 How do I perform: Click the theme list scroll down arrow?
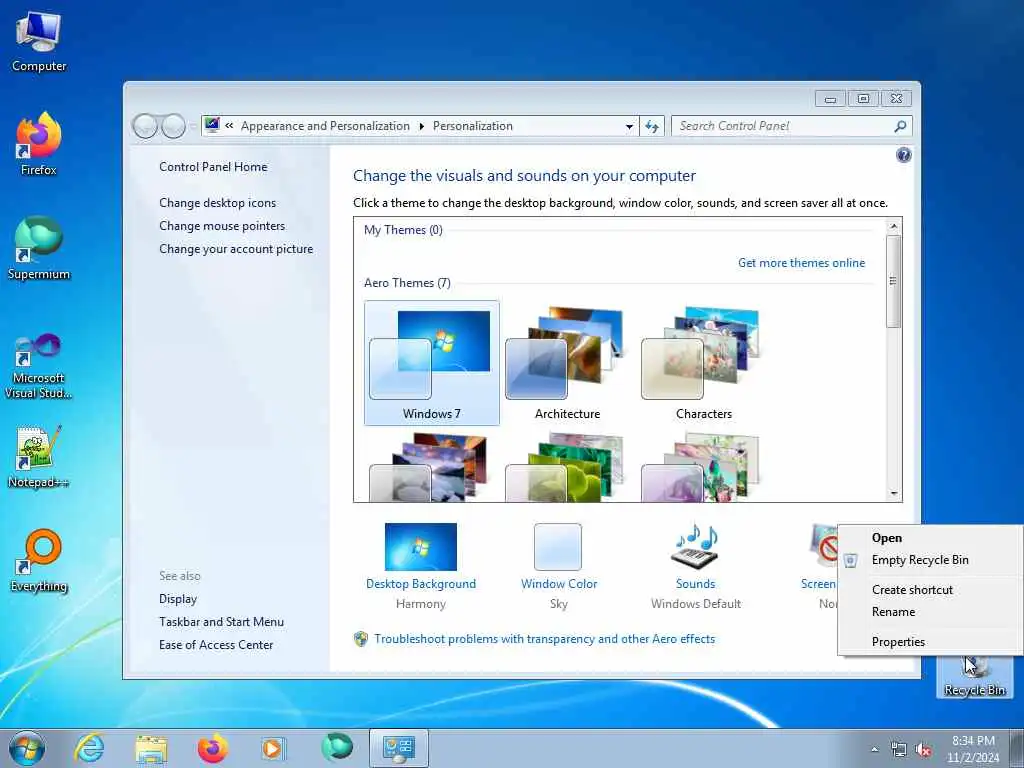[893, 494]
